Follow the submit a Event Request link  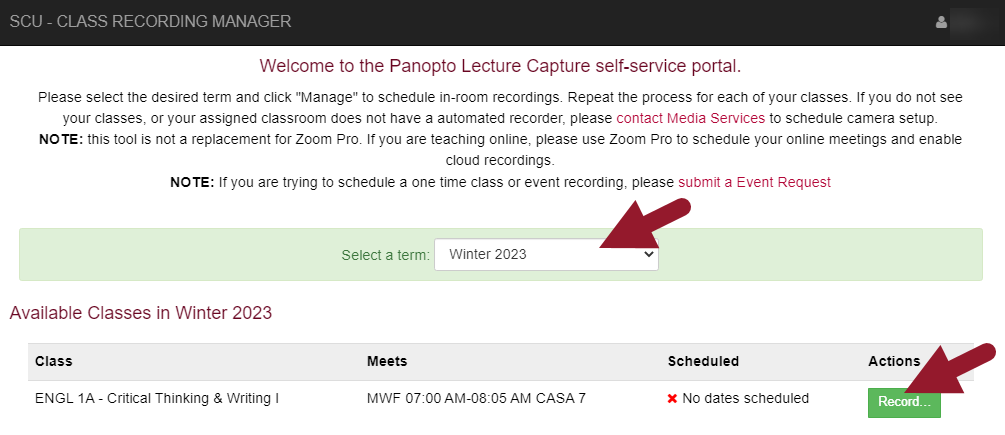coord(754,182)
